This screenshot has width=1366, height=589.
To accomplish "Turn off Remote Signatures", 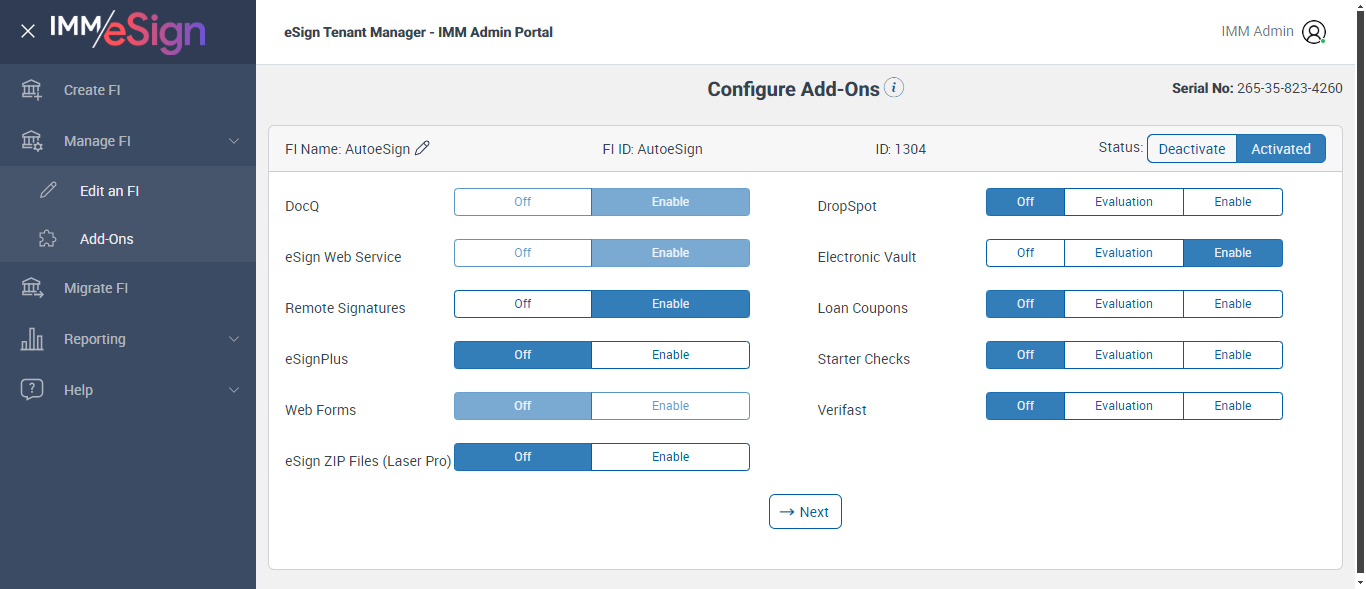I will pyautogui.click(x=523, y=304).
